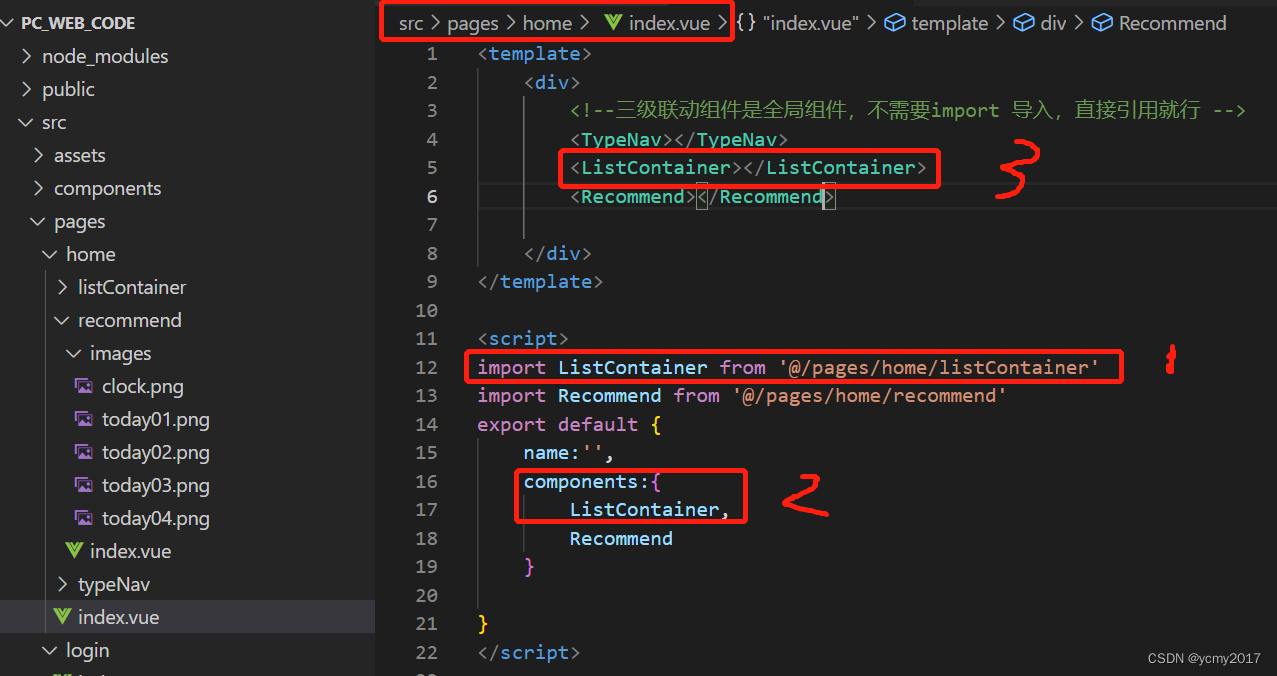Screen dimensions: 1277x676
Task: Click 'export default' on line 14
Action: (558, 424)
